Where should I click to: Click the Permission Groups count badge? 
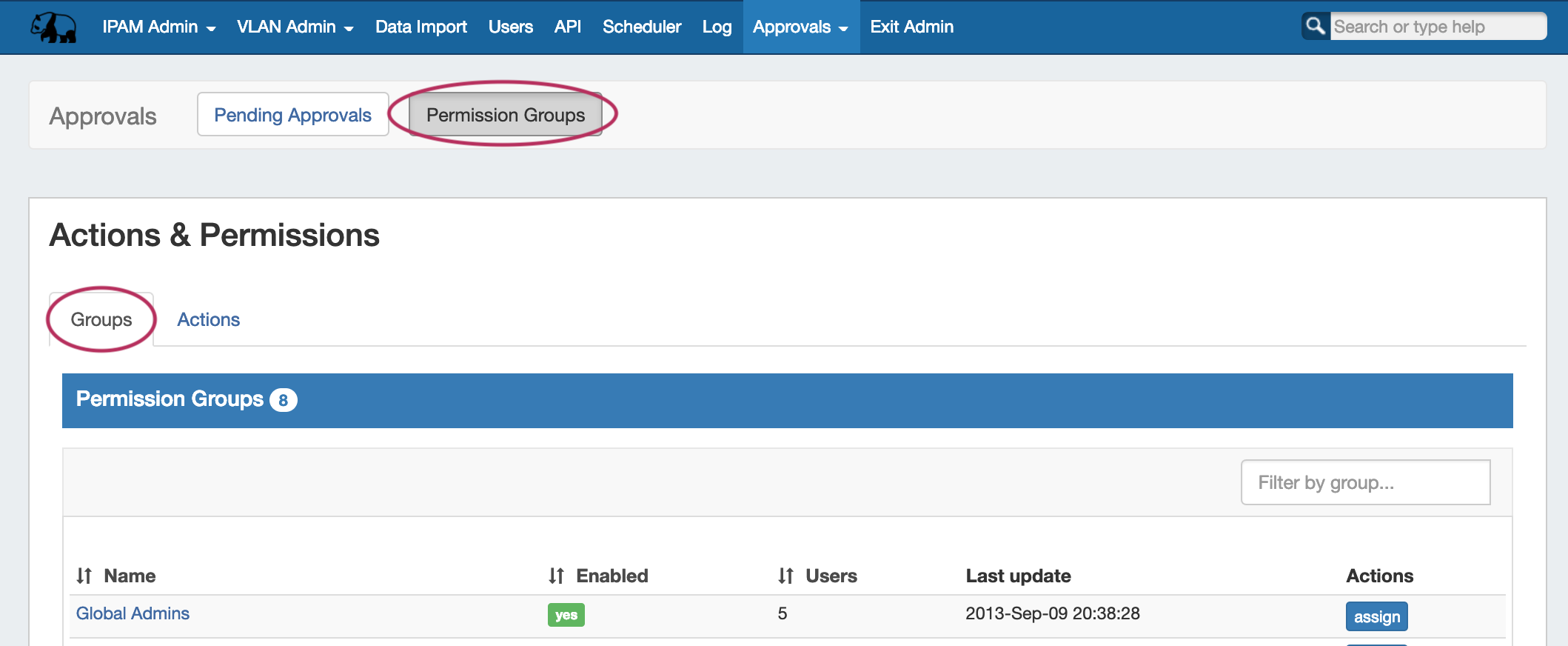[x=283, y=400]
